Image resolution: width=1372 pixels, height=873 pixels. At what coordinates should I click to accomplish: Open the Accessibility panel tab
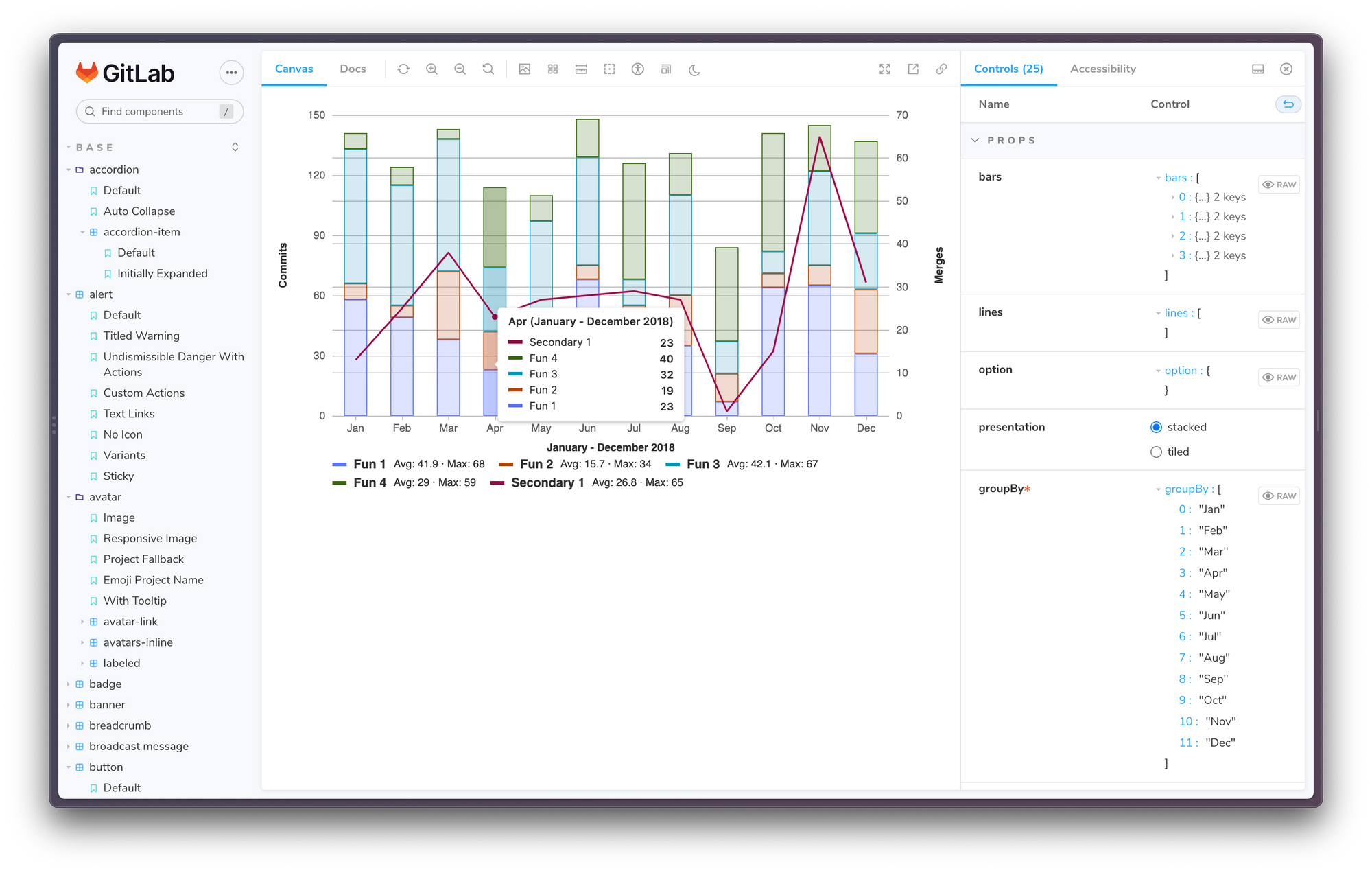[x=1102, y=69]
